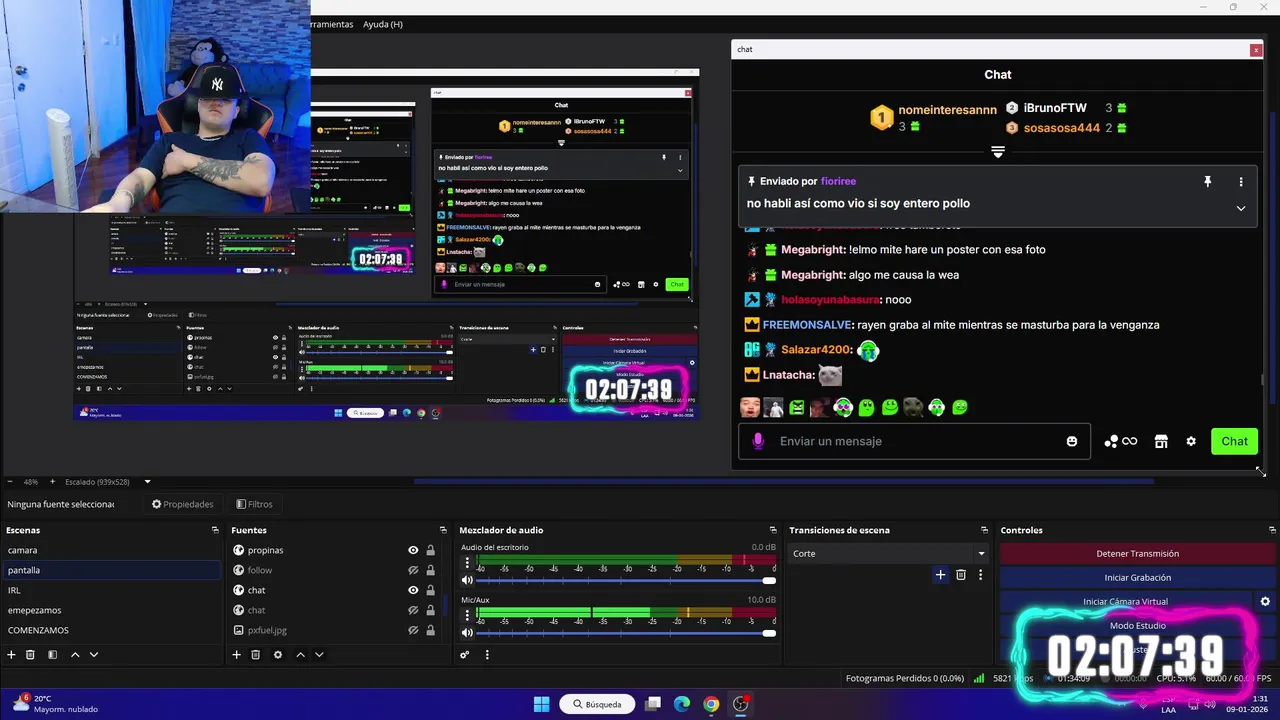This screenshot has width=1280, height=720.
Task: Move scene up arrow in Escenas
Action: pos(74,655)
